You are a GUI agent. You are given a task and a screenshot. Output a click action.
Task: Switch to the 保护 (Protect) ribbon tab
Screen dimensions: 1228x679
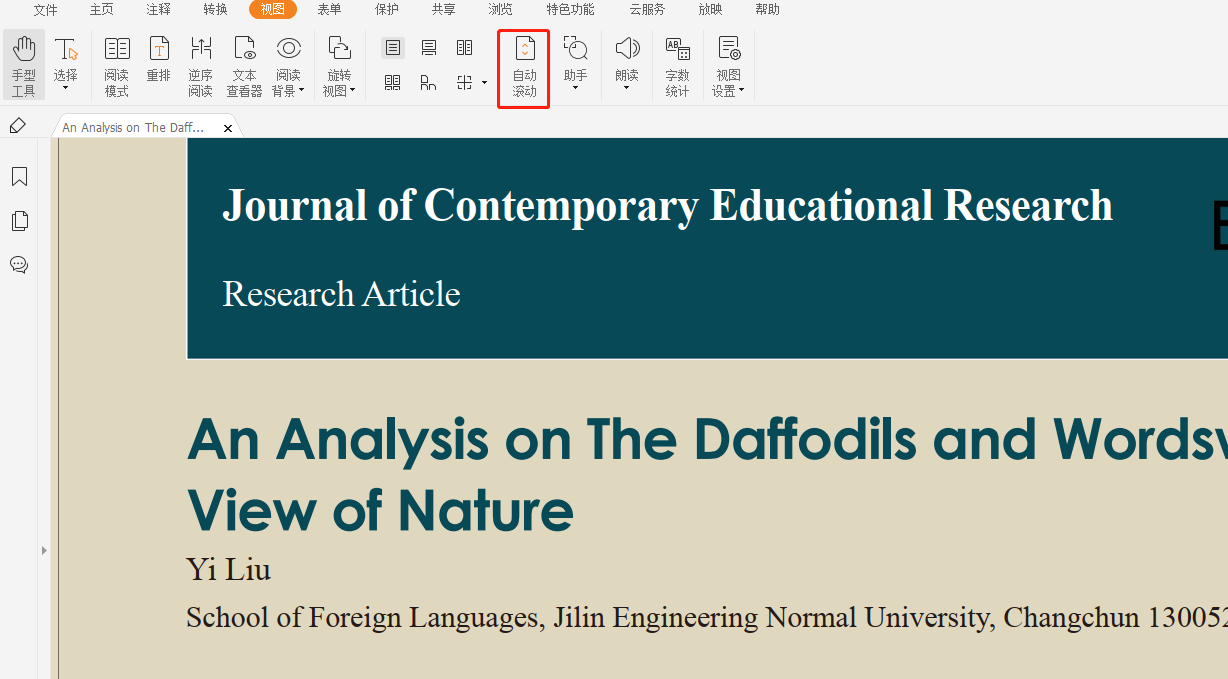click(386, 10)
